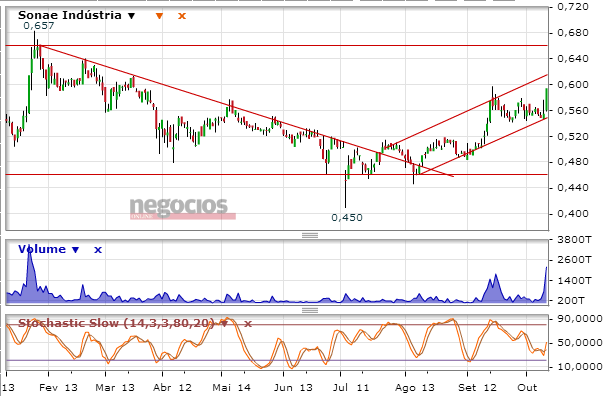Screen dimensions: 613x397
Task: Grab the divider handle above Stochastic panel
Action: [x=310, y=310]
